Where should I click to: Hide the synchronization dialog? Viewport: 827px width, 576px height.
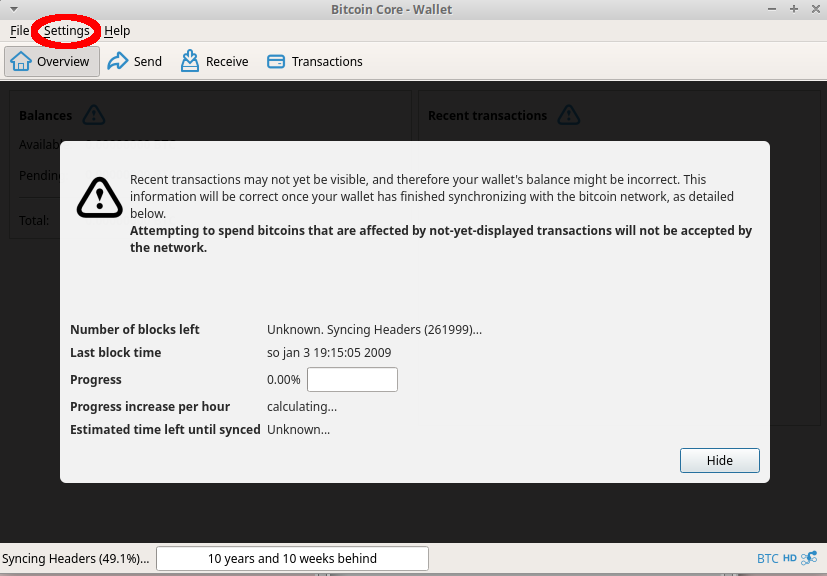tap(719, 460)
